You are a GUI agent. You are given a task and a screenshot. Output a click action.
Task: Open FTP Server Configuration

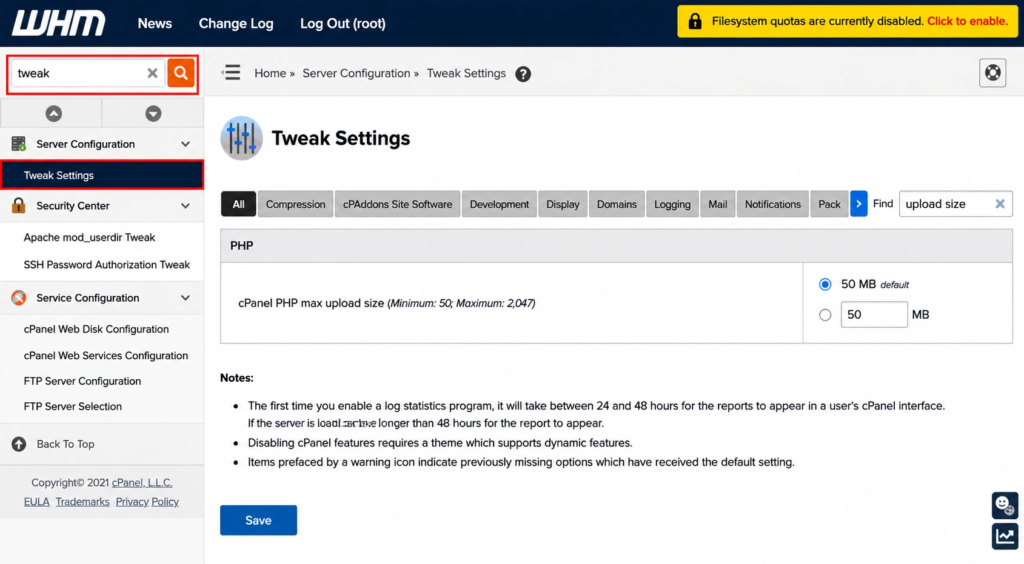pyautogui.click(x=82, y=381)
